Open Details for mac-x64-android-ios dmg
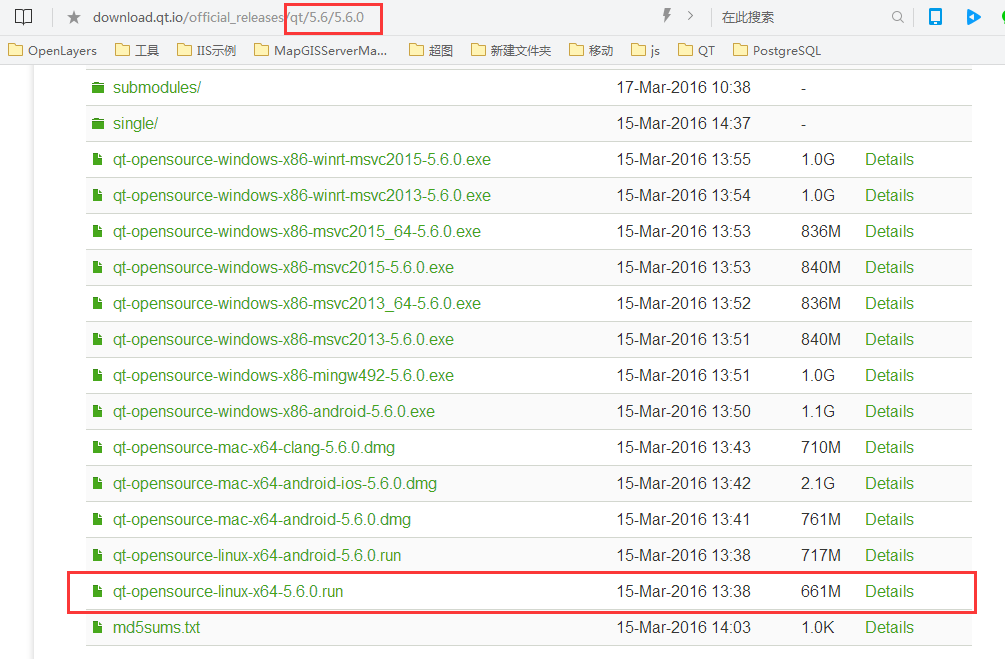The width and height of the screenshot is (1005, 659). 889,483
